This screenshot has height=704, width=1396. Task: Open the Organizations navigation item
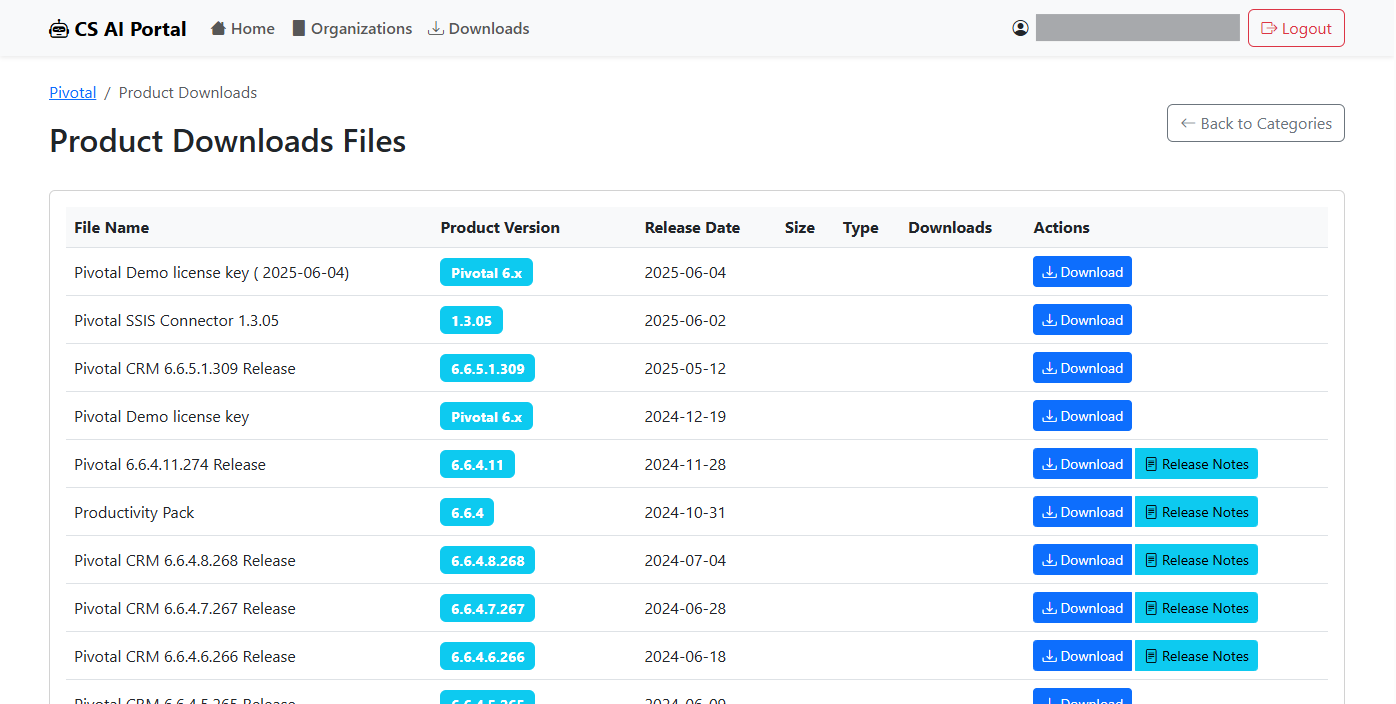point(352,29)
